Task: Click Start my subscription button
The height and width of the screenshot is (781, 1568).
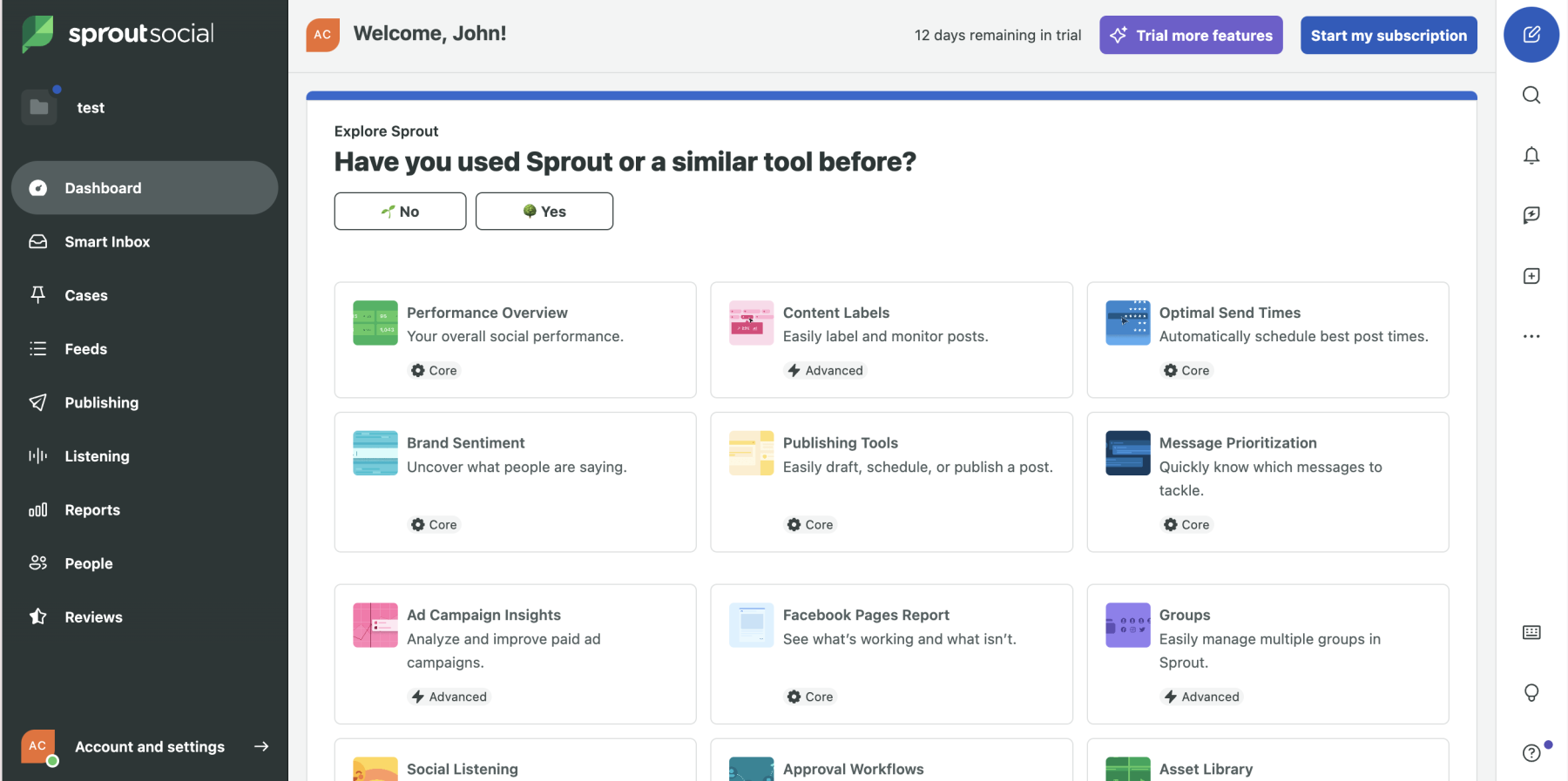Action: coord(1389,35)
